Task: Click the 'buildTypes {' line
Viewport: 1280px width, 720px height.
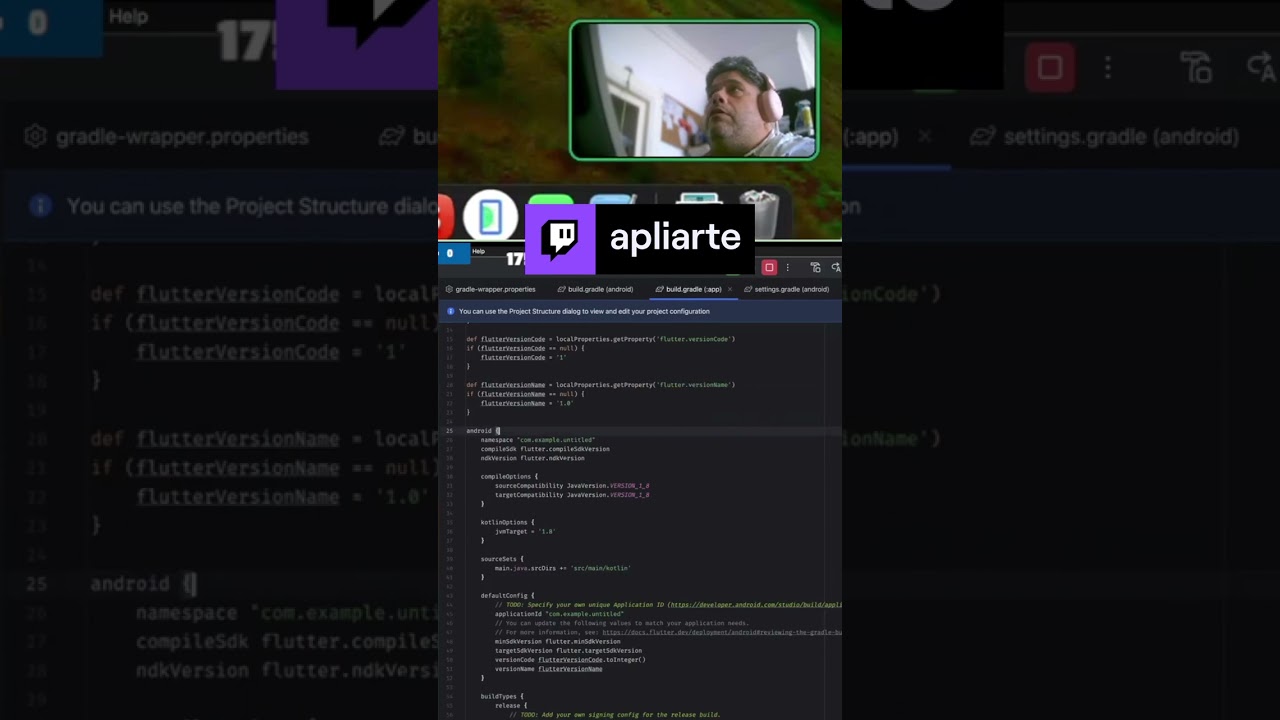Action: pyautogui.click(x=502, y=696)
